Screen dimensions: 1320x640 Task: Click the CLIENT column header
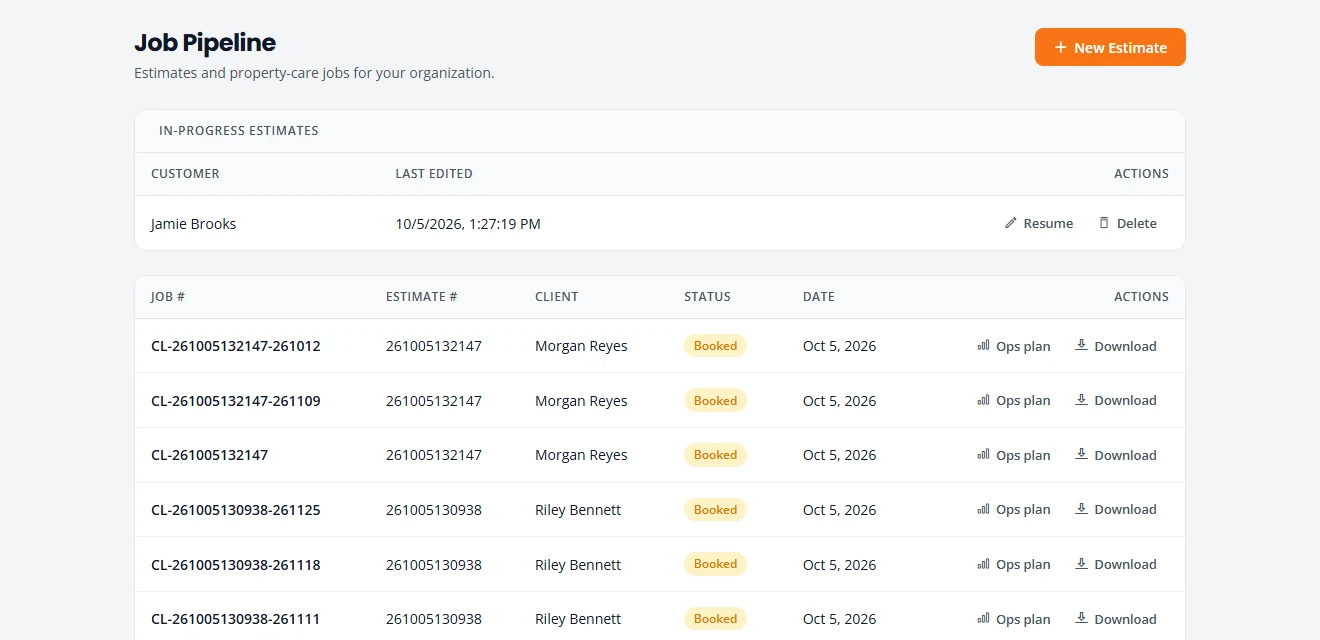(x=557, y=297)
